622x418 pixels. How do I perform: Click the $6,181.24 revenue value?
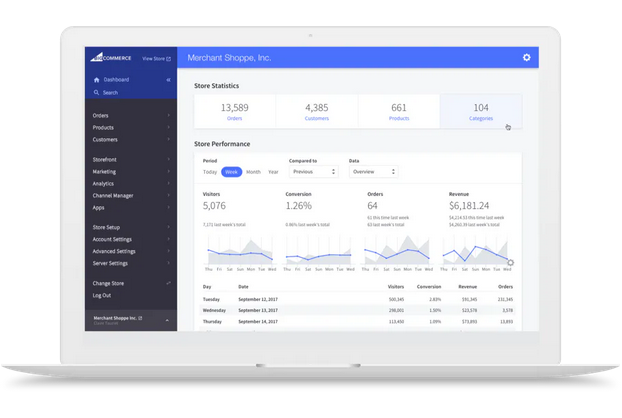tap(469, 205)
